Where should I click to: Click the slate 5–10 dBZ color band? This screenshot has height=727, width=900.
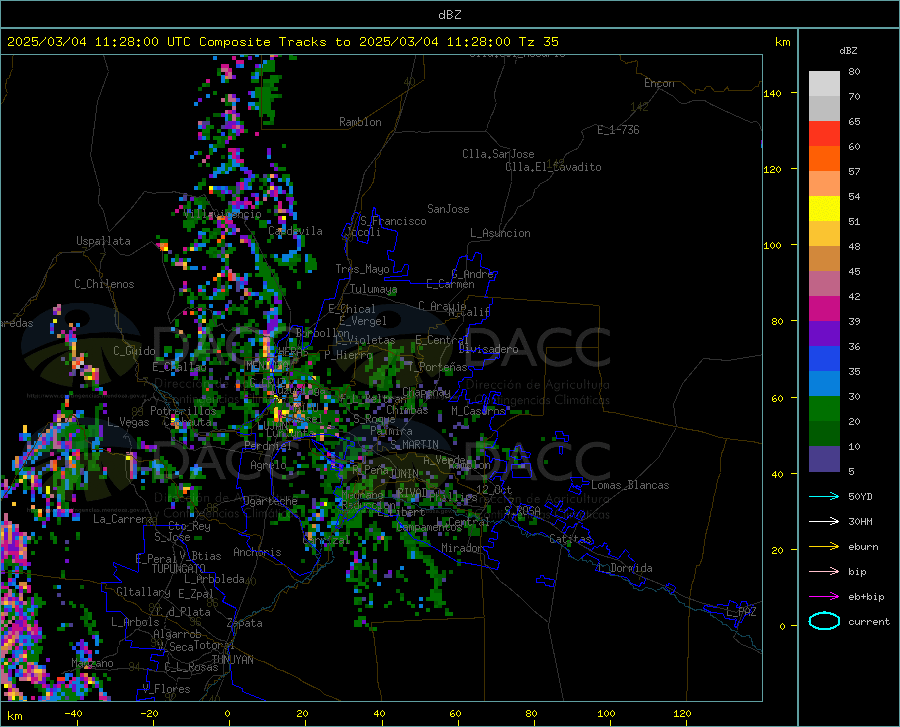coord(824,459)
